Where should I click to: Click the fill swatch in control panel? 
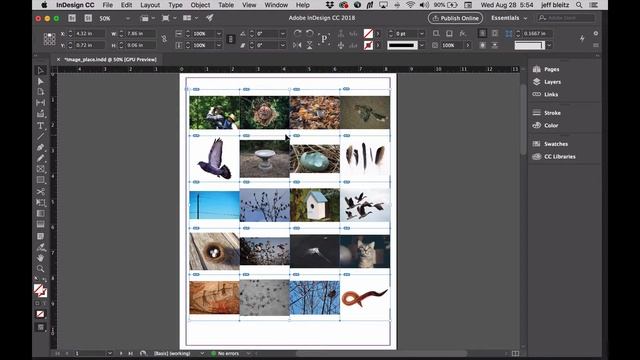click(x=368, y=33)
